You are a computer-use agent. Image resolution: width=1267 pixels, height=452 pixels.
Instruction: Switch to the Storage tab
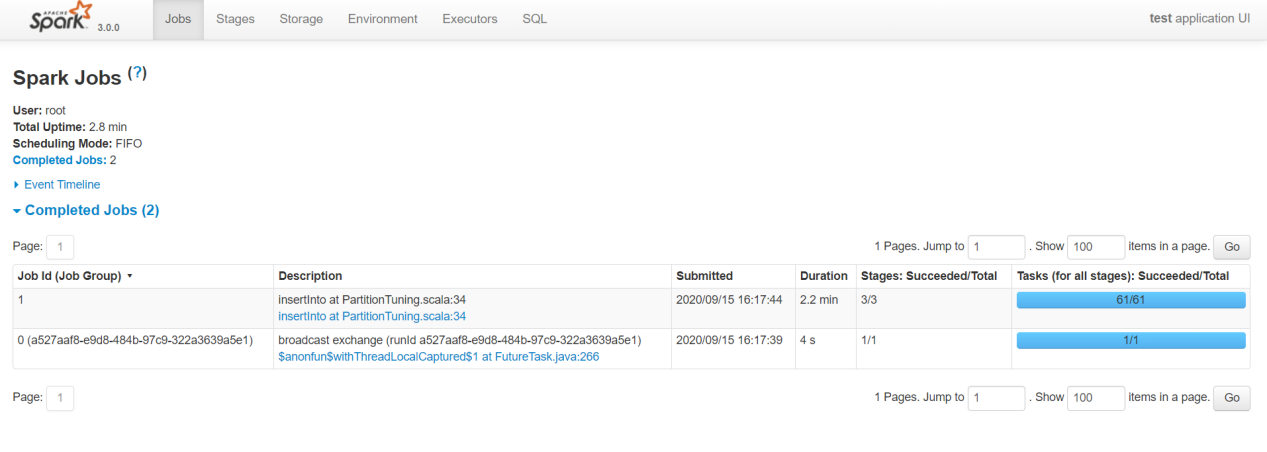pyautogui.click(x=301, y=19)
